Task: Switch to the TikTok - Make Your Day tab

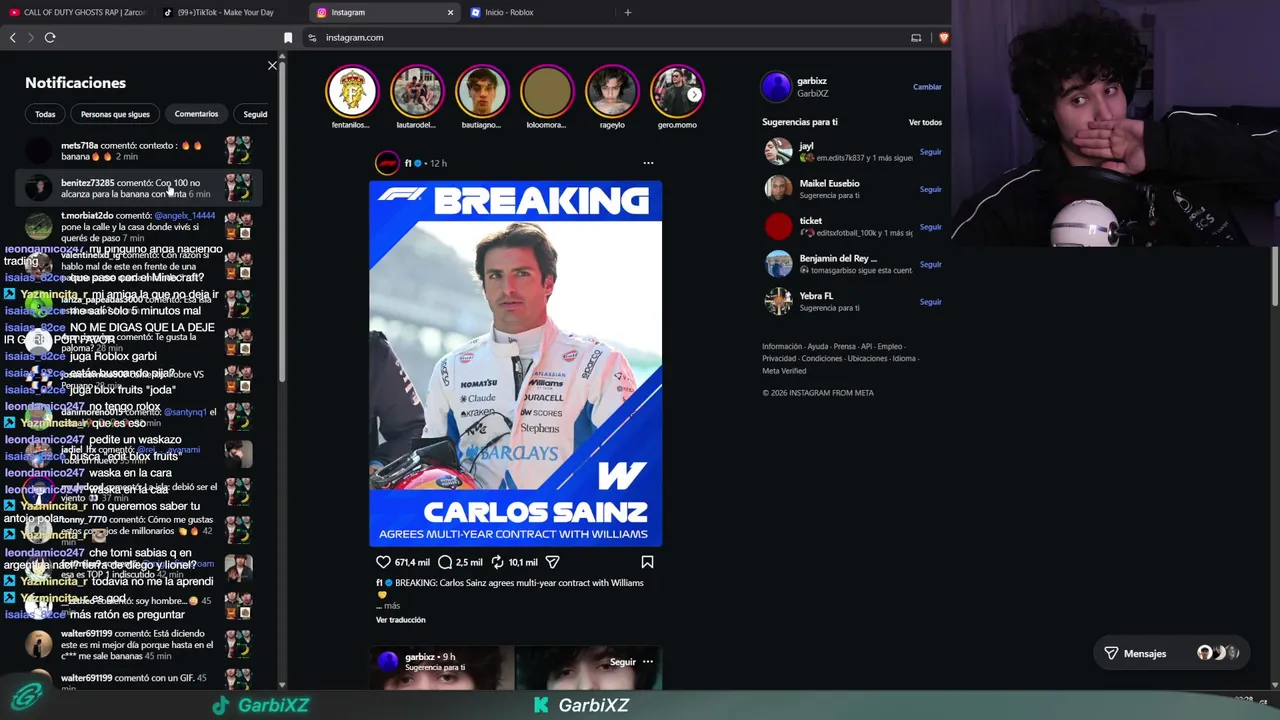Action: (228, 12)
